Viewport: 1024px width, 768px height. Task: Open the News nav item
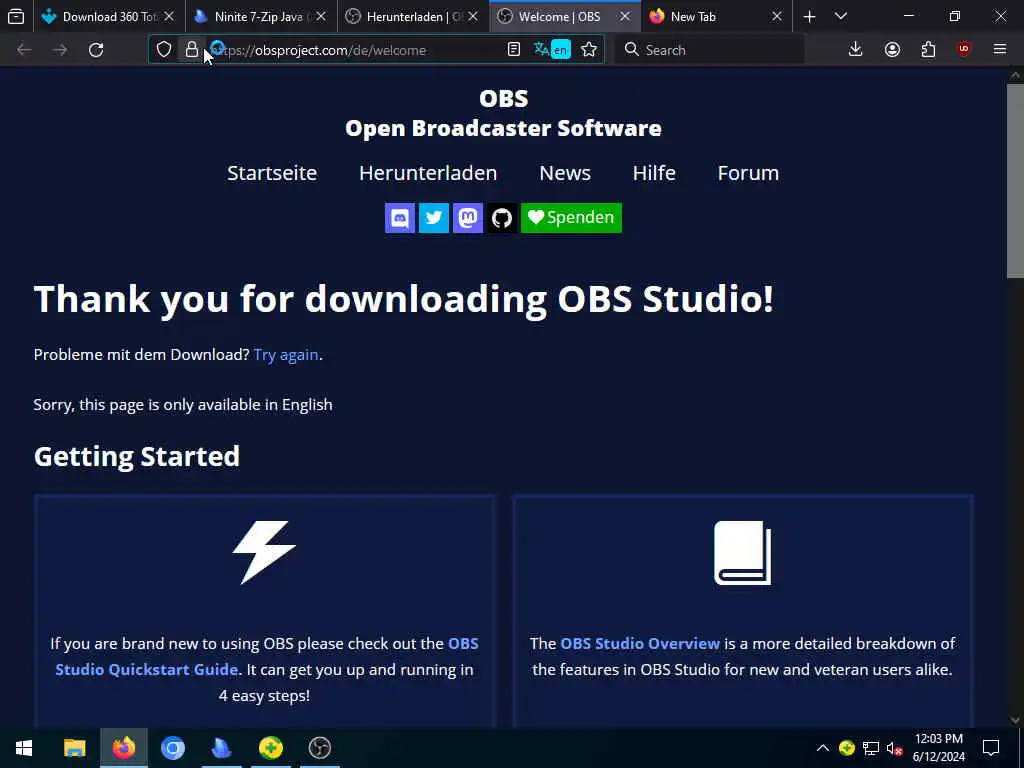(x=565, y=173)
